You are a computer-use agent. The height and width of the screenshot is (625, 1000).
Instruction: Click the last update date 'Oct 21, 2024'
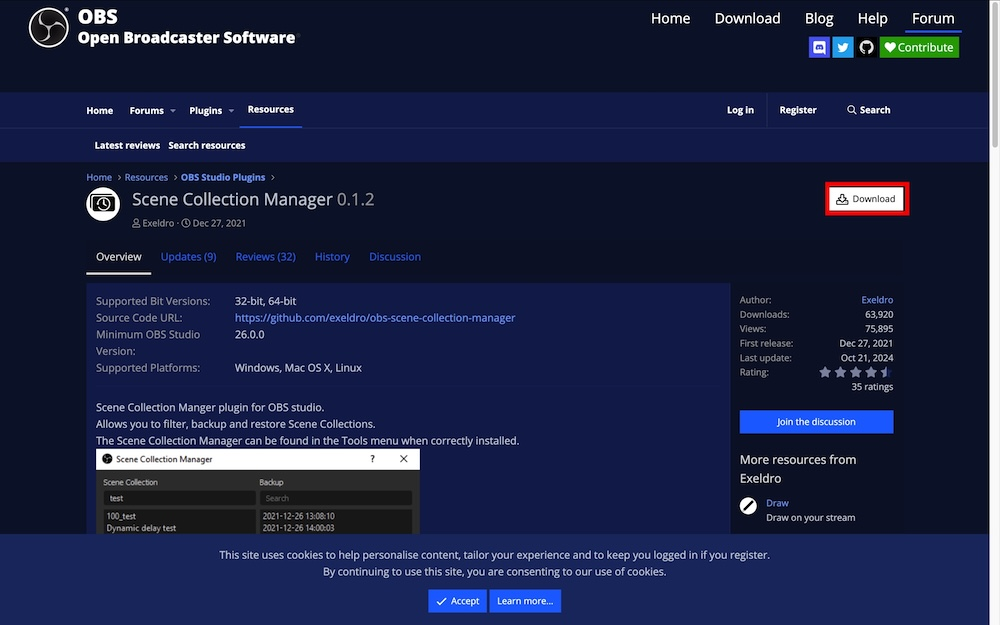(x=867, y=358)
